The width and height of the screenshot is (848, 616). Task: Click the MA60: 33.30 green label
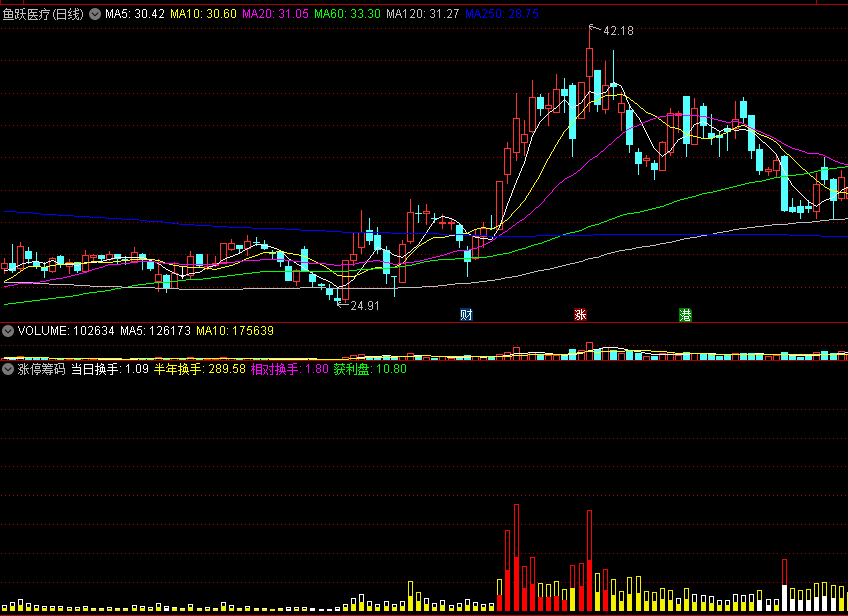348,14
